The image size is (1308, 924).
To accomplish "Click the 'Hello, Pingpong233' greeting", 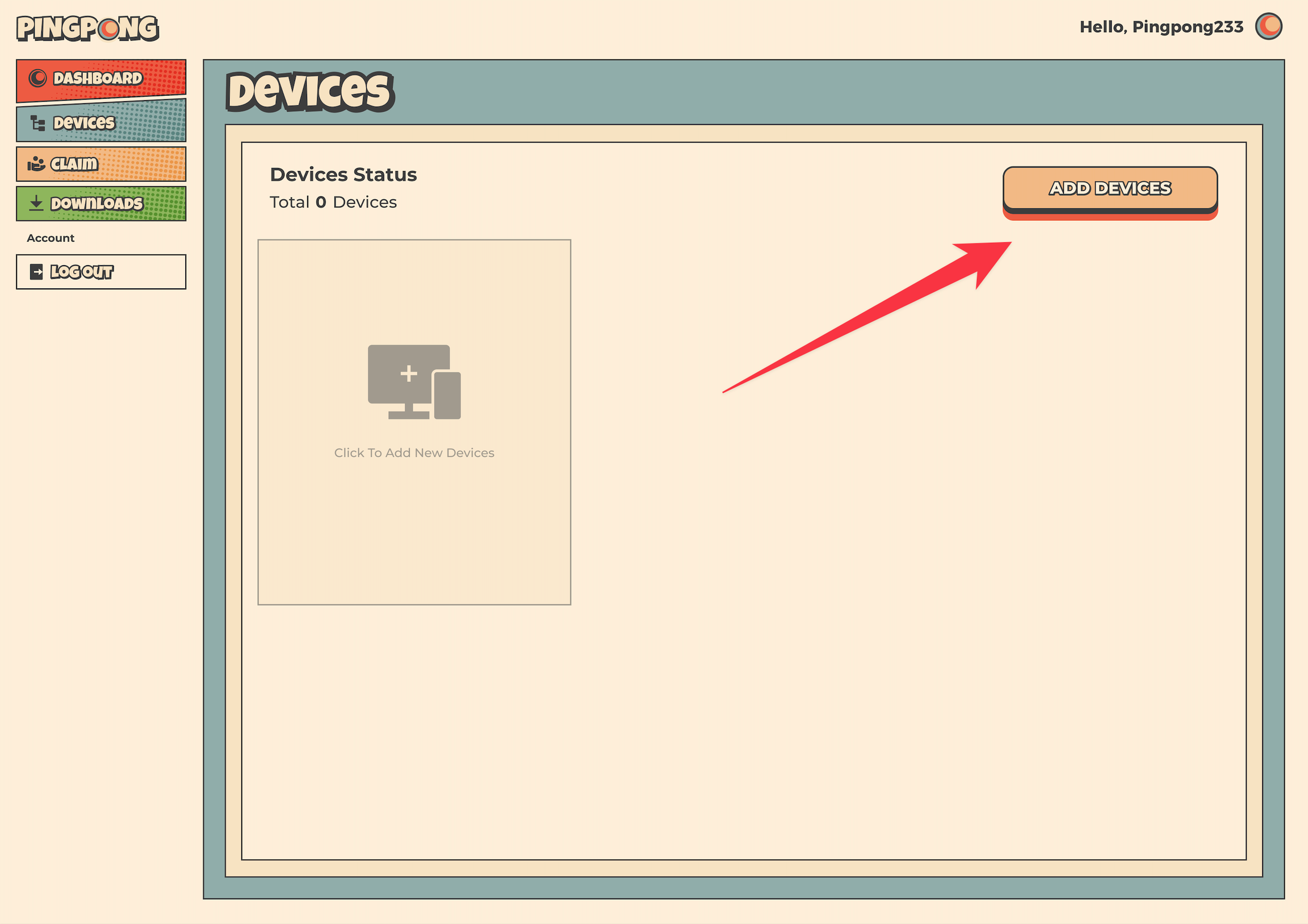I will pyautogui.click(x=1161, y=27).
